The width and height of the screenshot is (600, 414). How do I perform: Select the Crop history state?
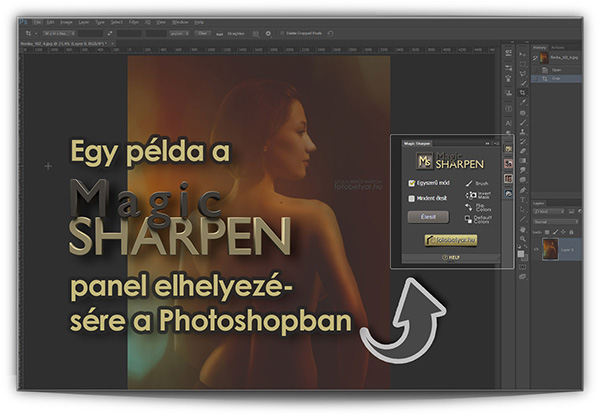tap(558, 78)
